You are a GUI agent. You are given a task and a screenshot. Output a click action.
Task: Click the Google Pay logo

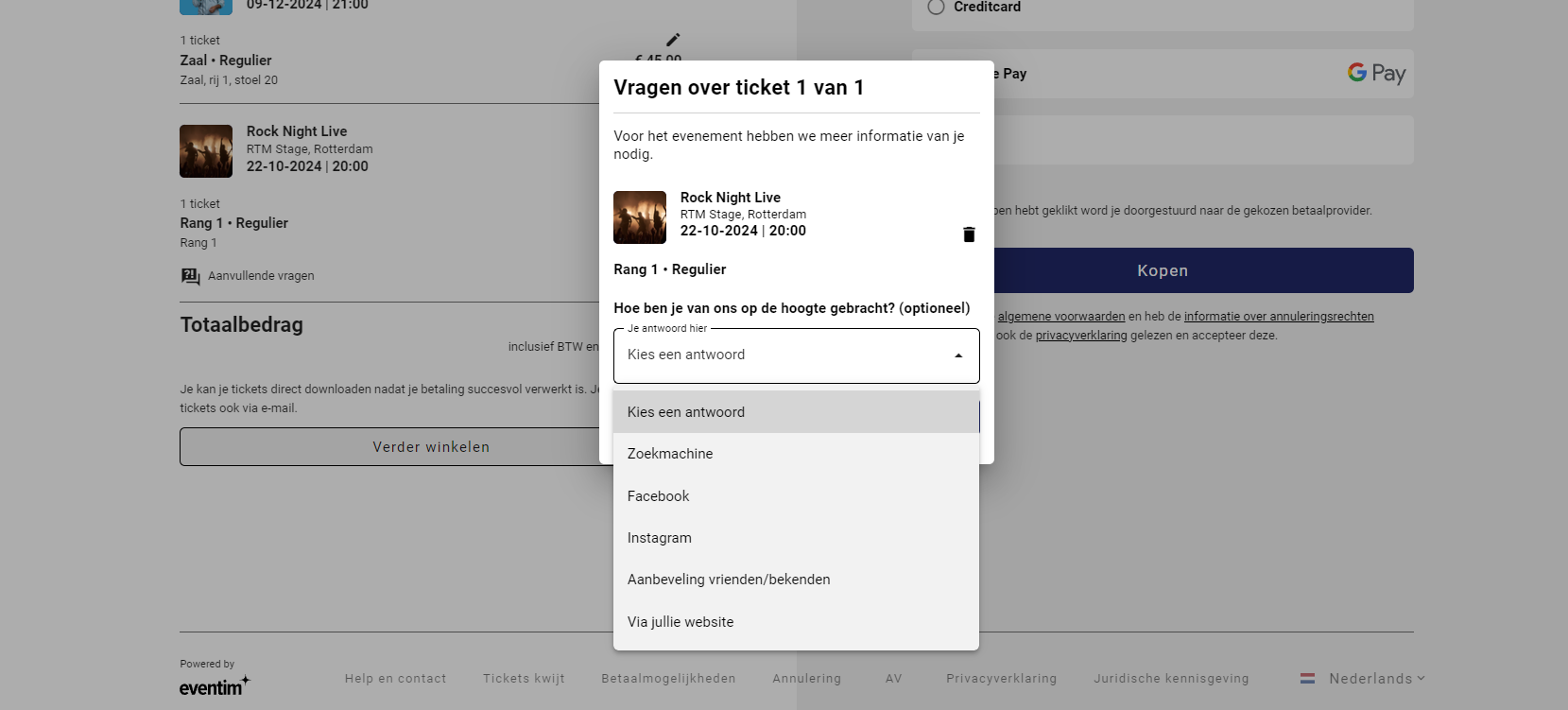pyautogui.click(x=1375, y=74)
